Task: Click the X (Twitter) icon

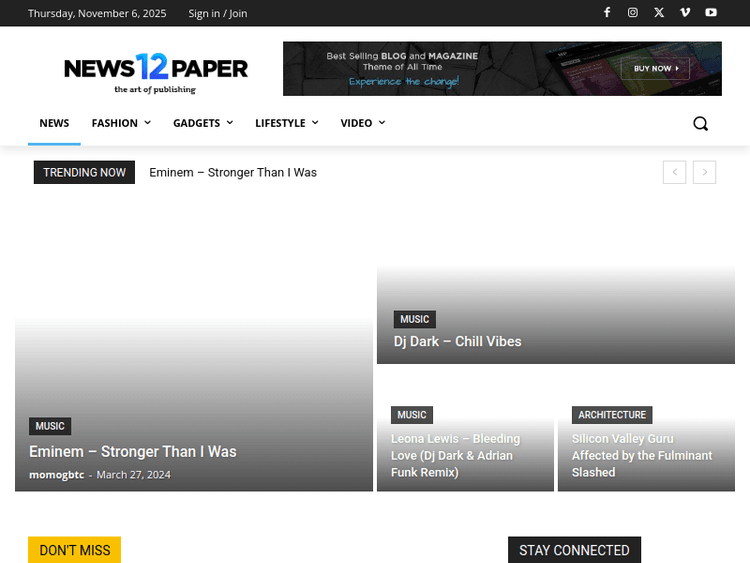Action: coord(659,13)
